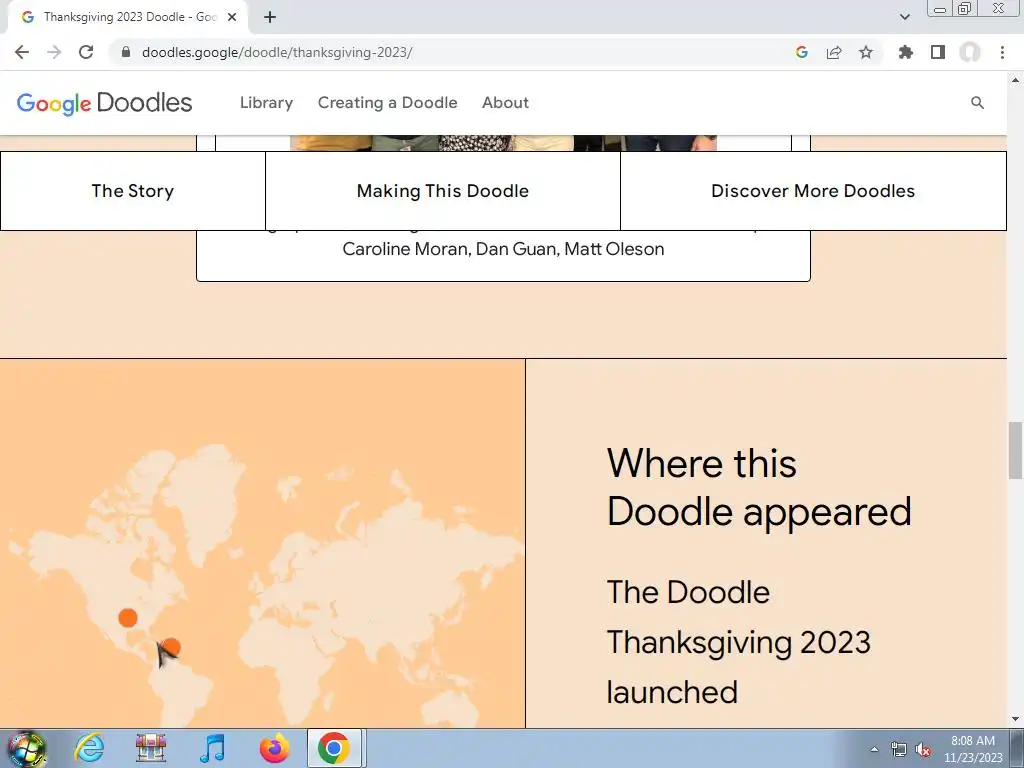This screenshot has height=768, width=1024.
Task: Open the Extensions puzzle icon
Action: [906, 52]
